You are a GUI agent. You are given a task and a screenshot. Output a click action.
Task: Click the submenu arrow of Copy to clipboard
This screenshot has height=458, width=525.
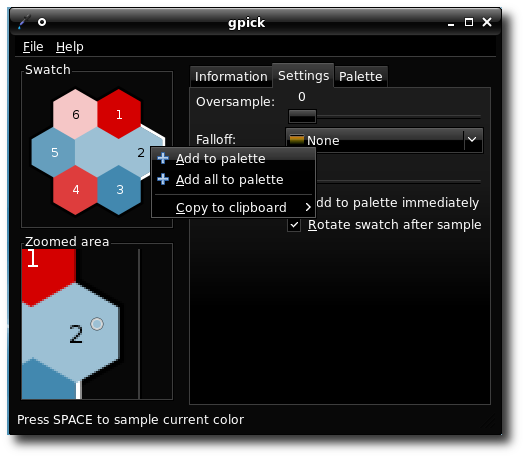click(308, 208)
